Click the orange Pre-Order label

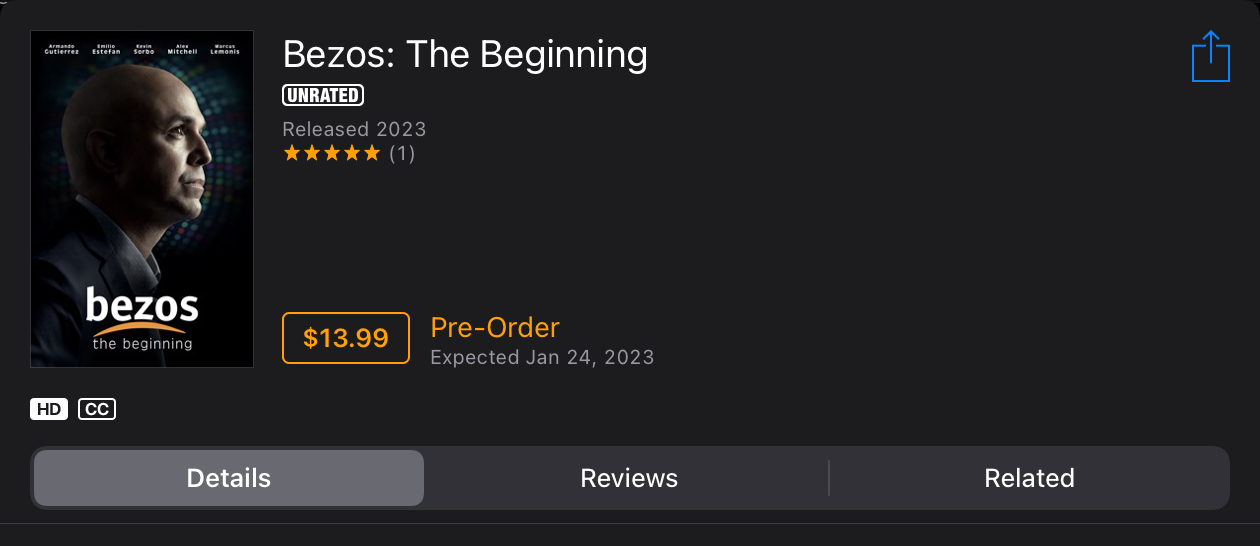click(x=495, y=327)
